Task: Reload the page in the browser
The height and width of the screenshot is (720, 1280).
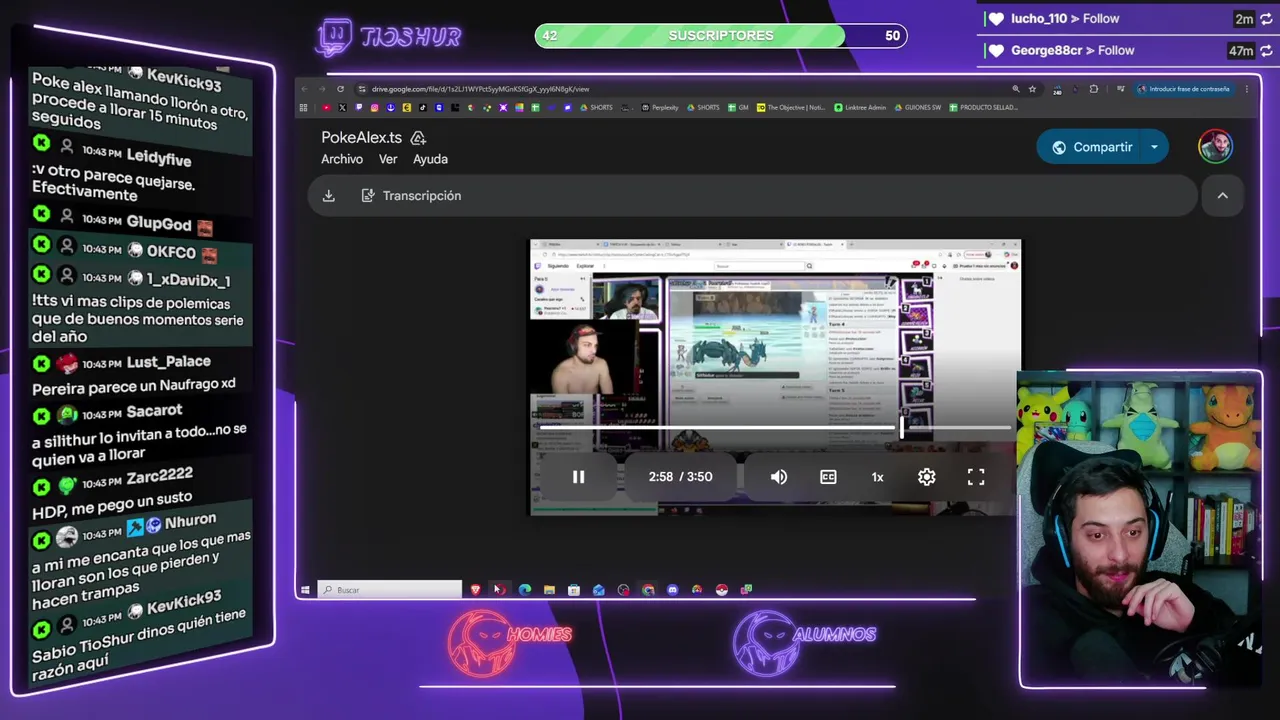Action: tap(340, 89)
